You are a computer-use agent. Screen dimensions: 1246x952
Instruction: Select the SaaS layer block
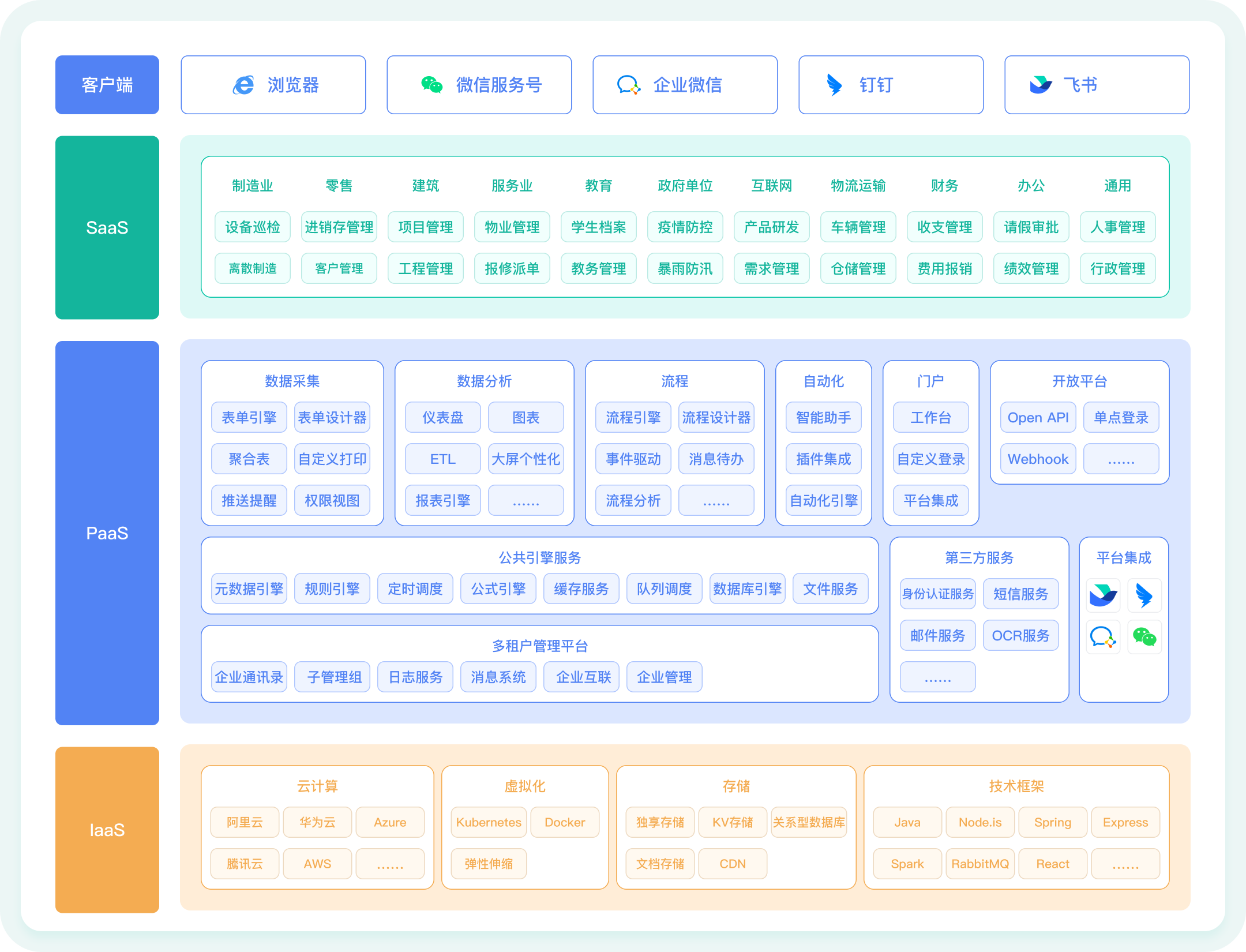[x=107, y=227]
